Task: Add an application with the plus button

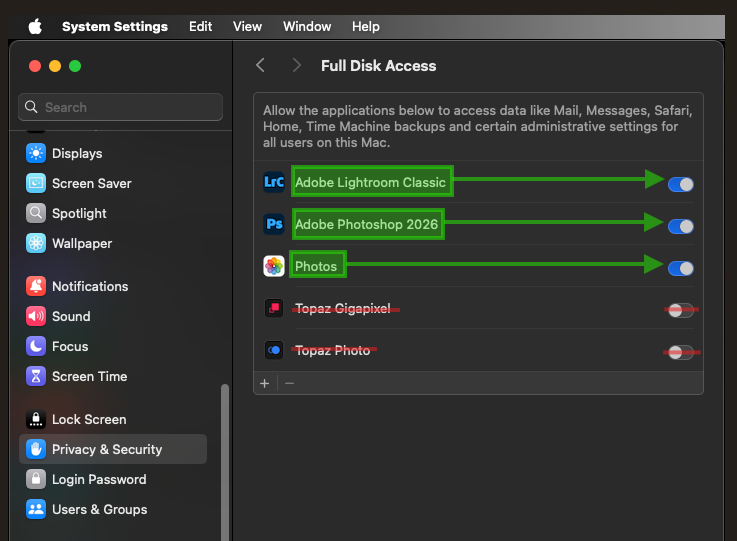Action: click(x=265, y=383)
